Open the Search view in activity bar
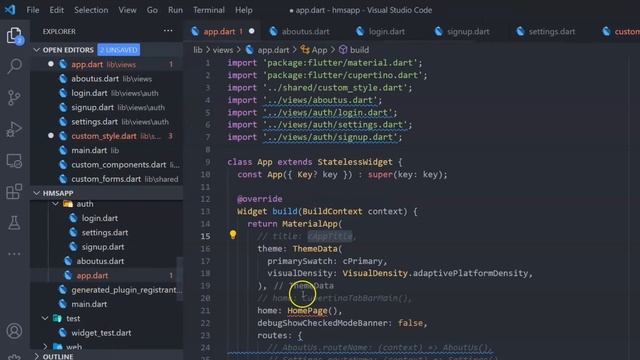 [x=14, y=66]
